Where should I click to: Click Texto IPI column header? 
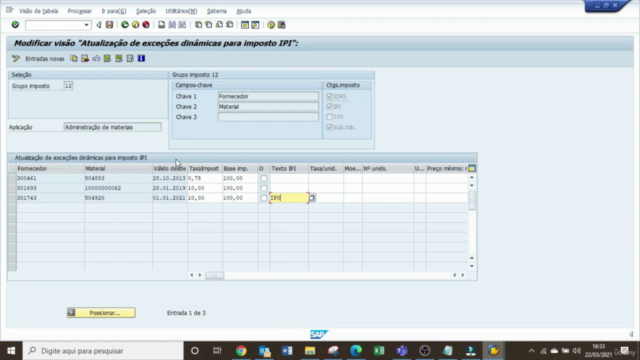pos(289,168)
